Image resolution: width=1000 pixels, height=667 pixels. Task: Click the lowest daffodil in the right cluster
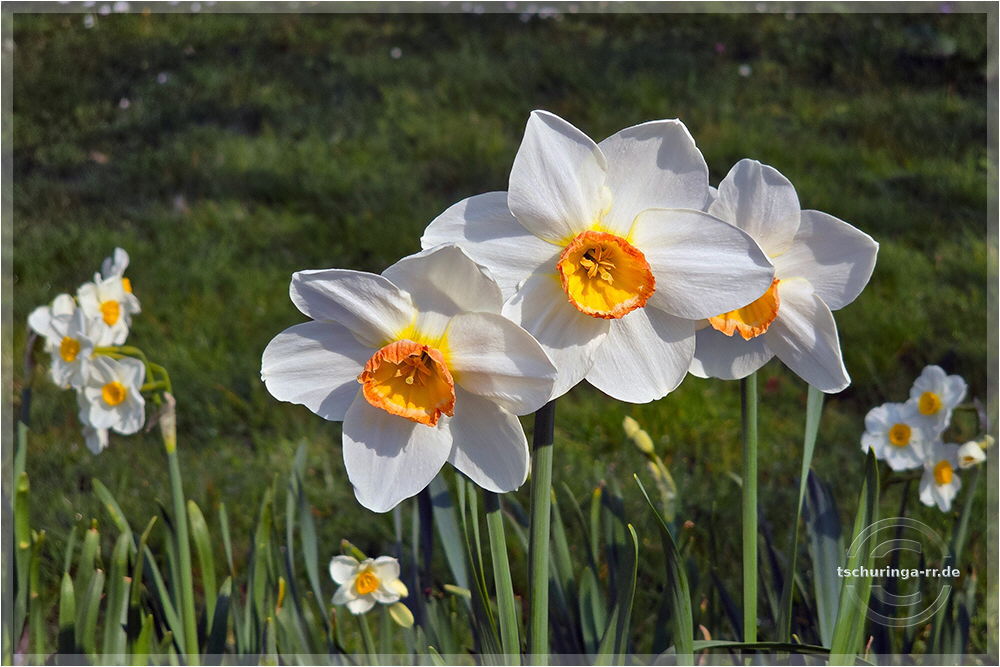[x=940, y=476]
